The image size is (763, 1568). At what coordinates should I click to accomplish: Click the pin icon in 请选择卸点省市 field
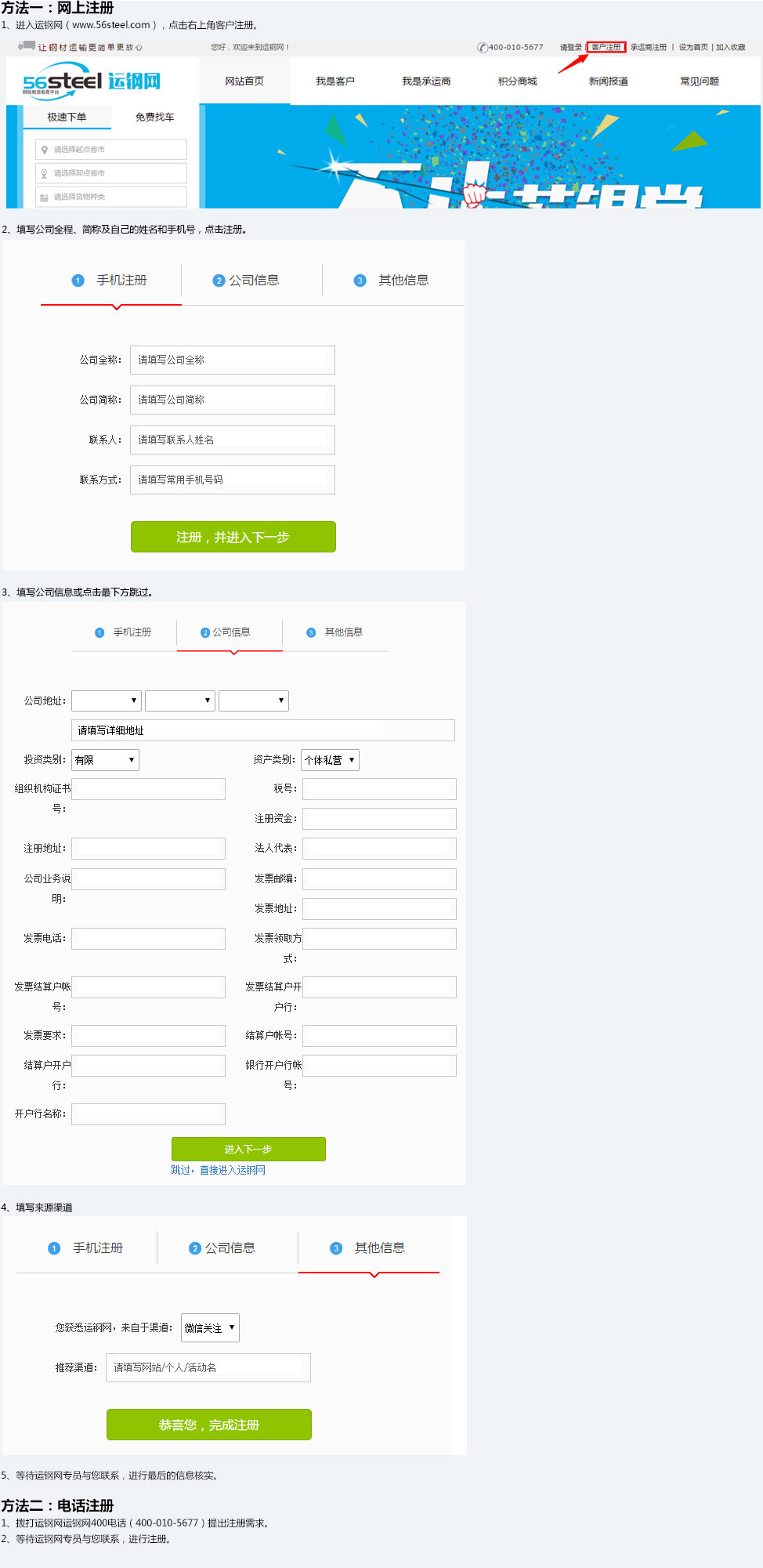pyautogui.click(x=45, y=173)
